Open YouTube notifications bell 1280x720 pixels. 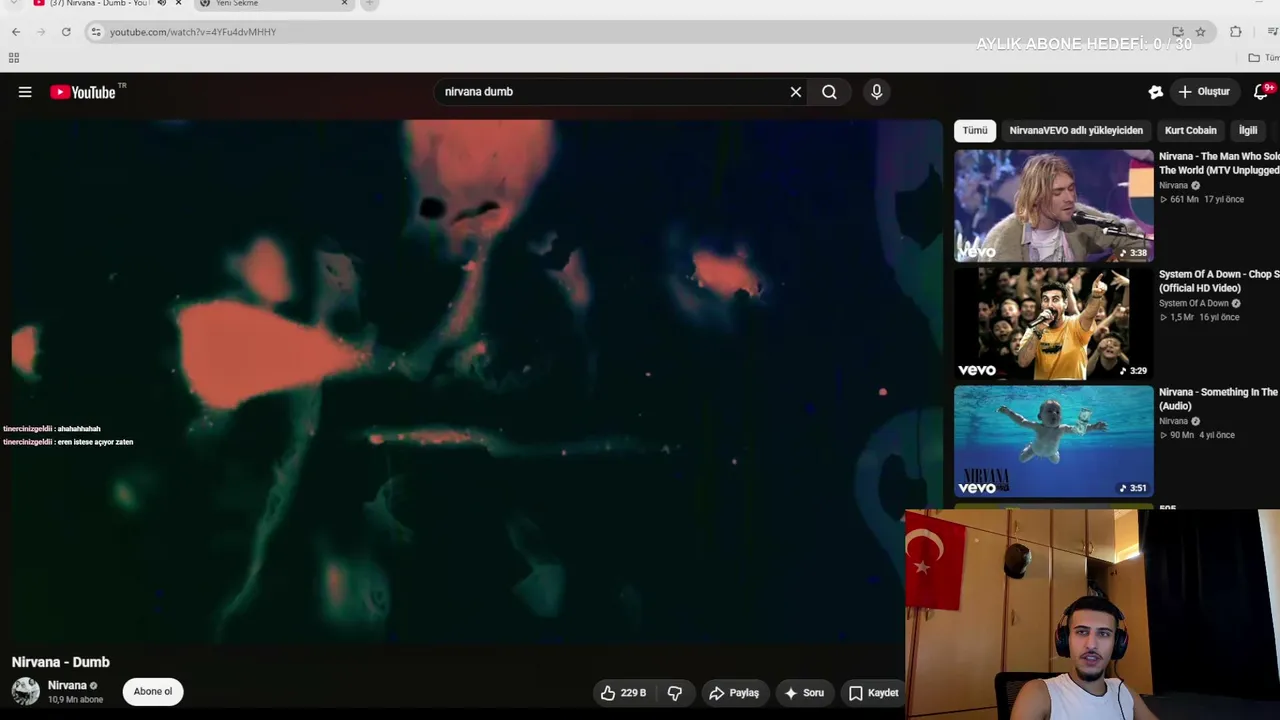pyautogui.click(x=1261, y=92)
